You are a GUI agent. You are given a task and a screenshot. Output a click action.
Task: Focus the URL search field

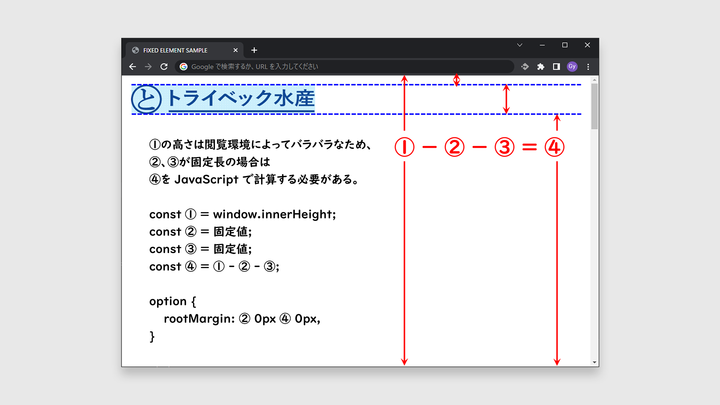(340, 67)
